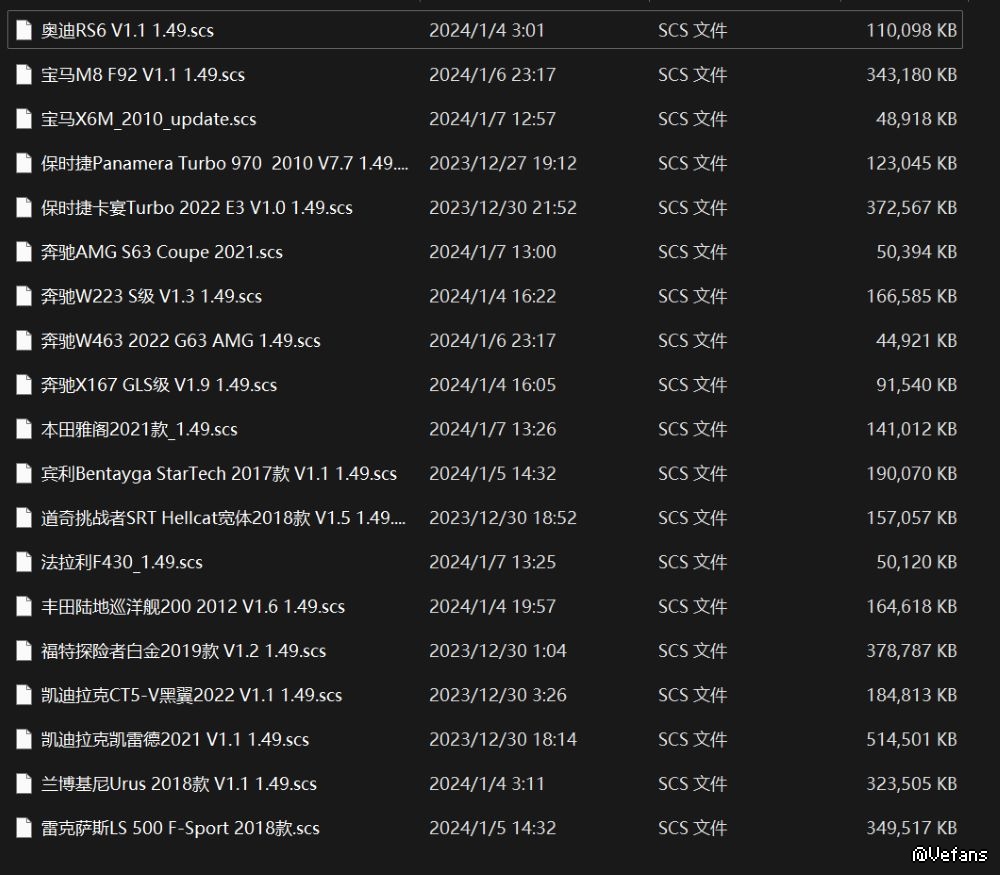
Task: Click the file icon beside 宝马X6M_2010_update.scs
Action: [25, 119]
